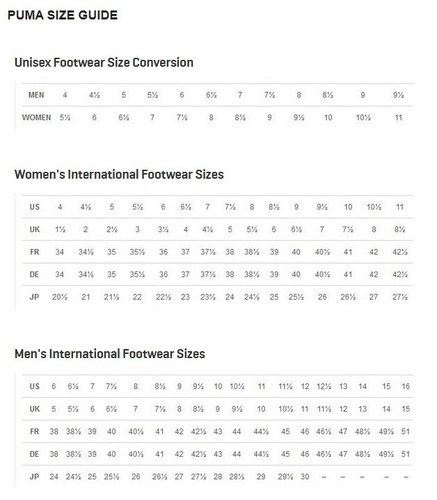The width and height of the screenshot is (437, 500).
Task: Click the PUMA SIZE GUIDE title
Action: tap(62, 15)
